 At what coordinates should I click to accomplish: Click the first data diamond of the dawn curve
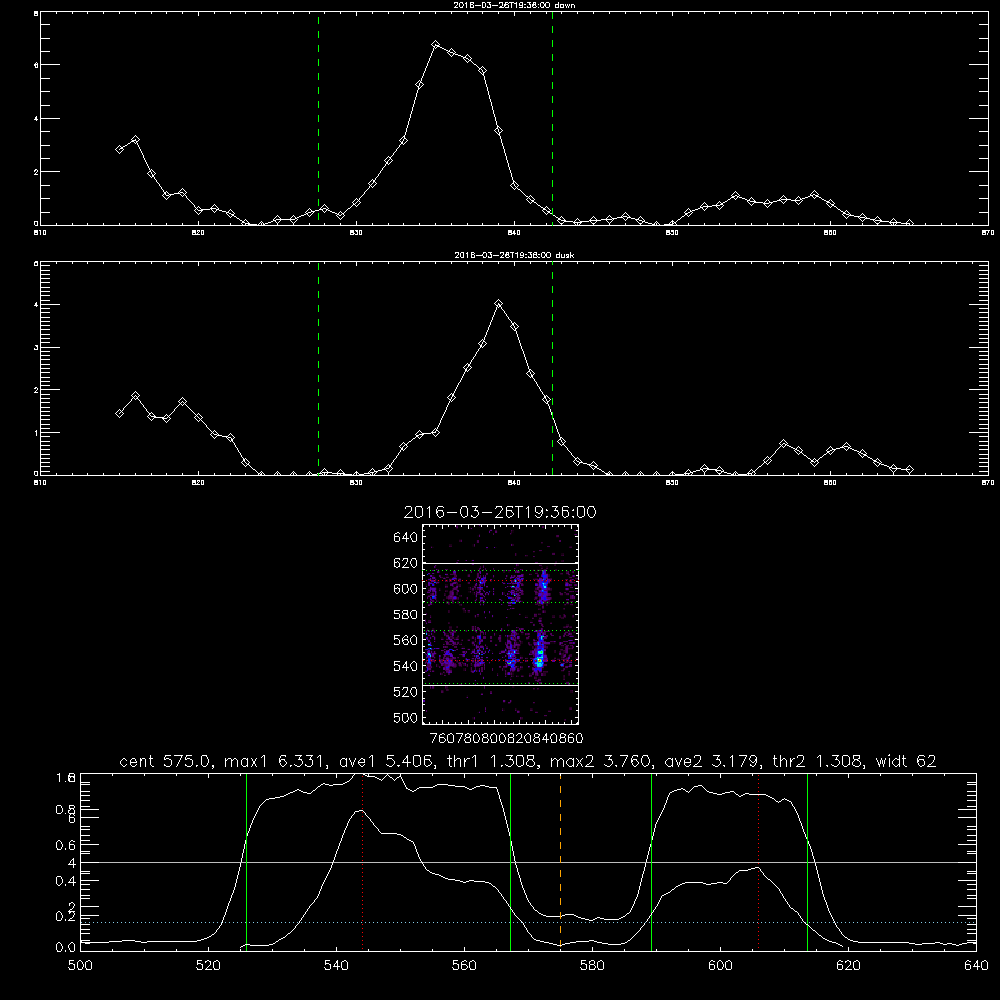pos(119,149)
